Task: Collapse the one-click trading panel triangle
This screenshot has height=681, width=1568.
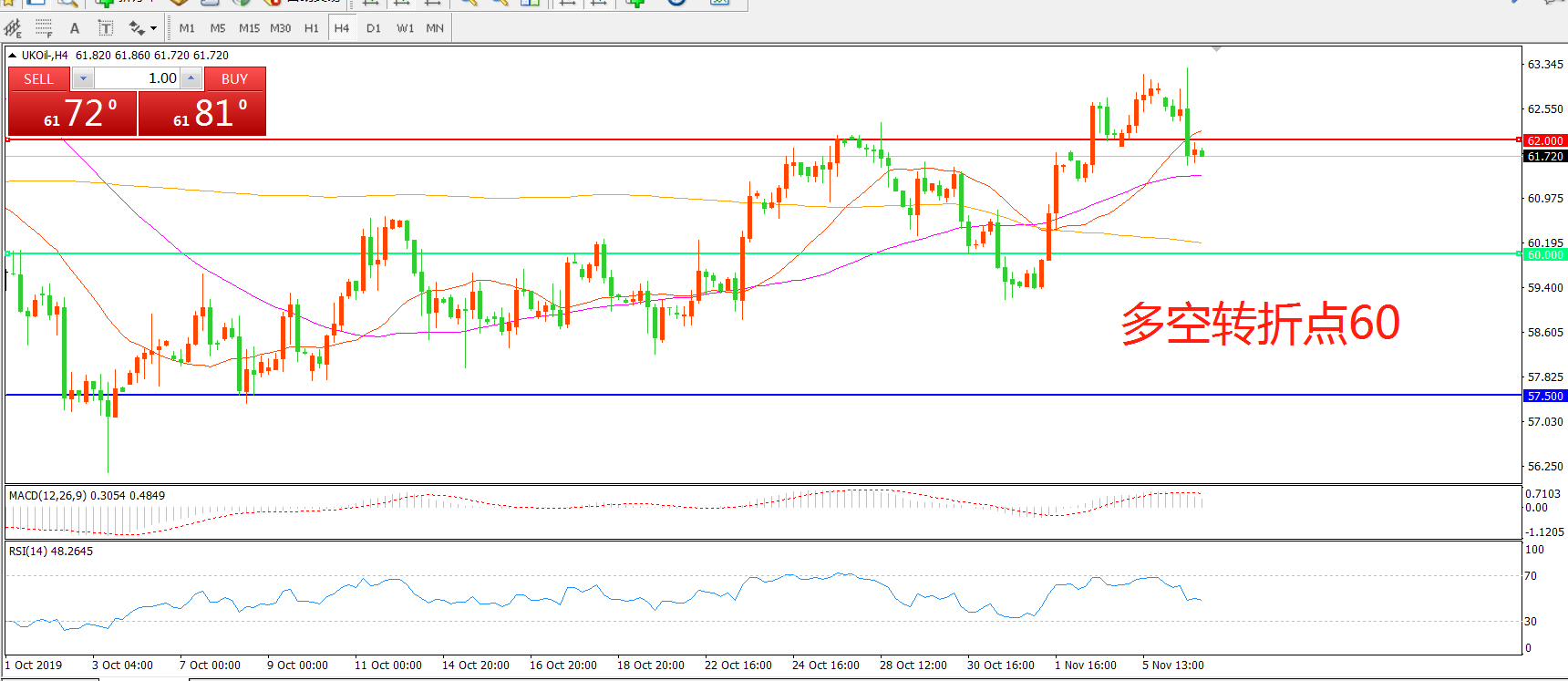Action: coord(13,56)
